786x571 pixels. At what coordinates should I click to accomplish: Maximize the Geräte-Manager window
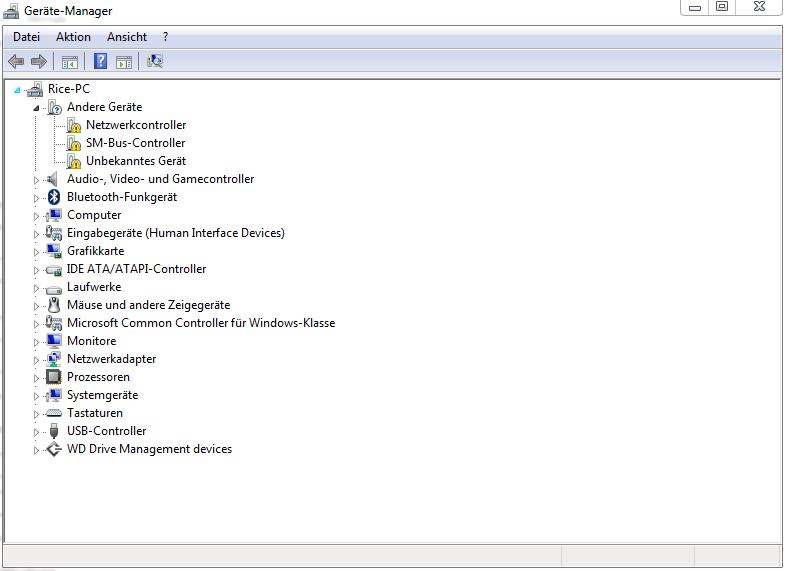[x=722, y=7]
